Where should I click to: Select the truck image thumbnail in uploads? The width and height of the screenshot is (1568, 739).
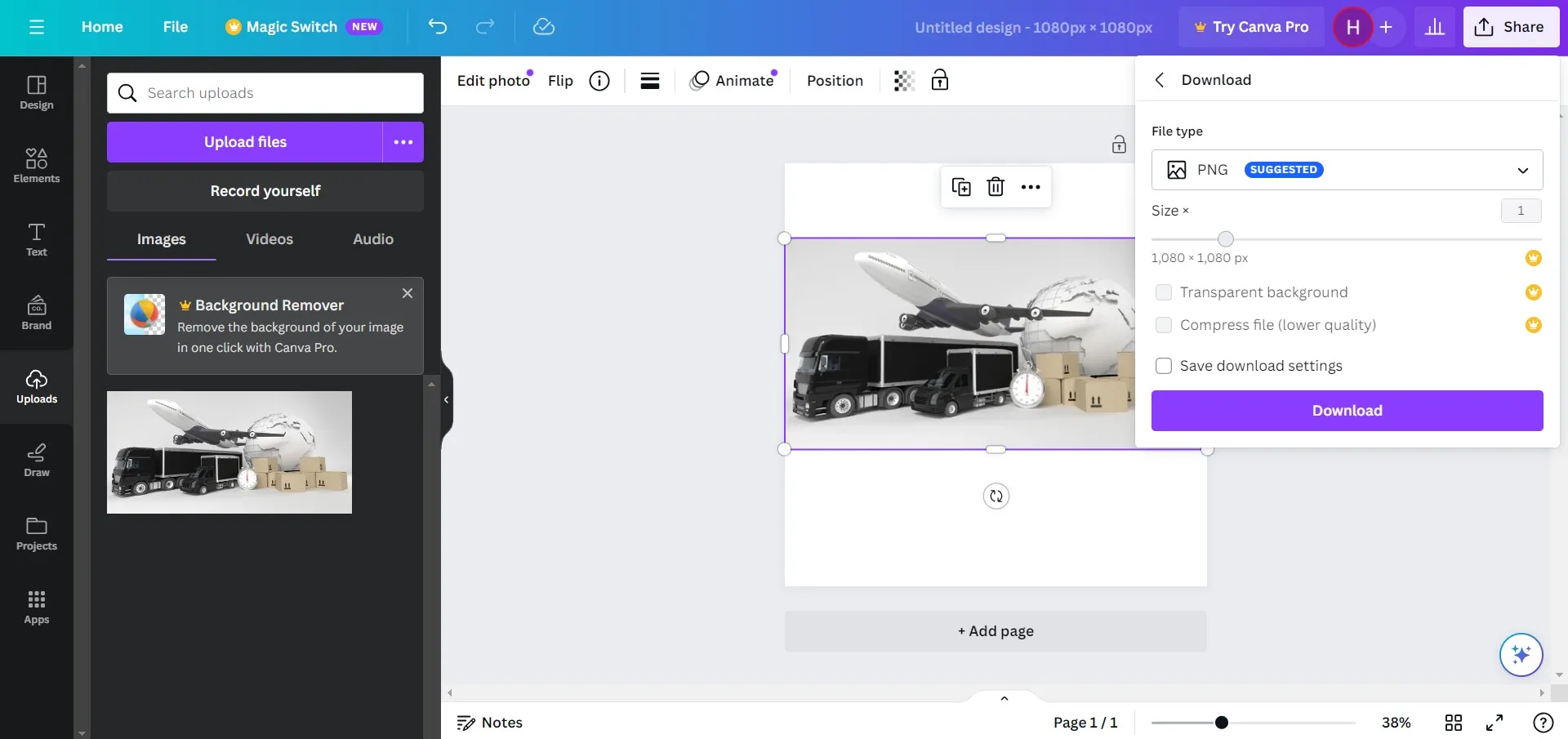229,452
